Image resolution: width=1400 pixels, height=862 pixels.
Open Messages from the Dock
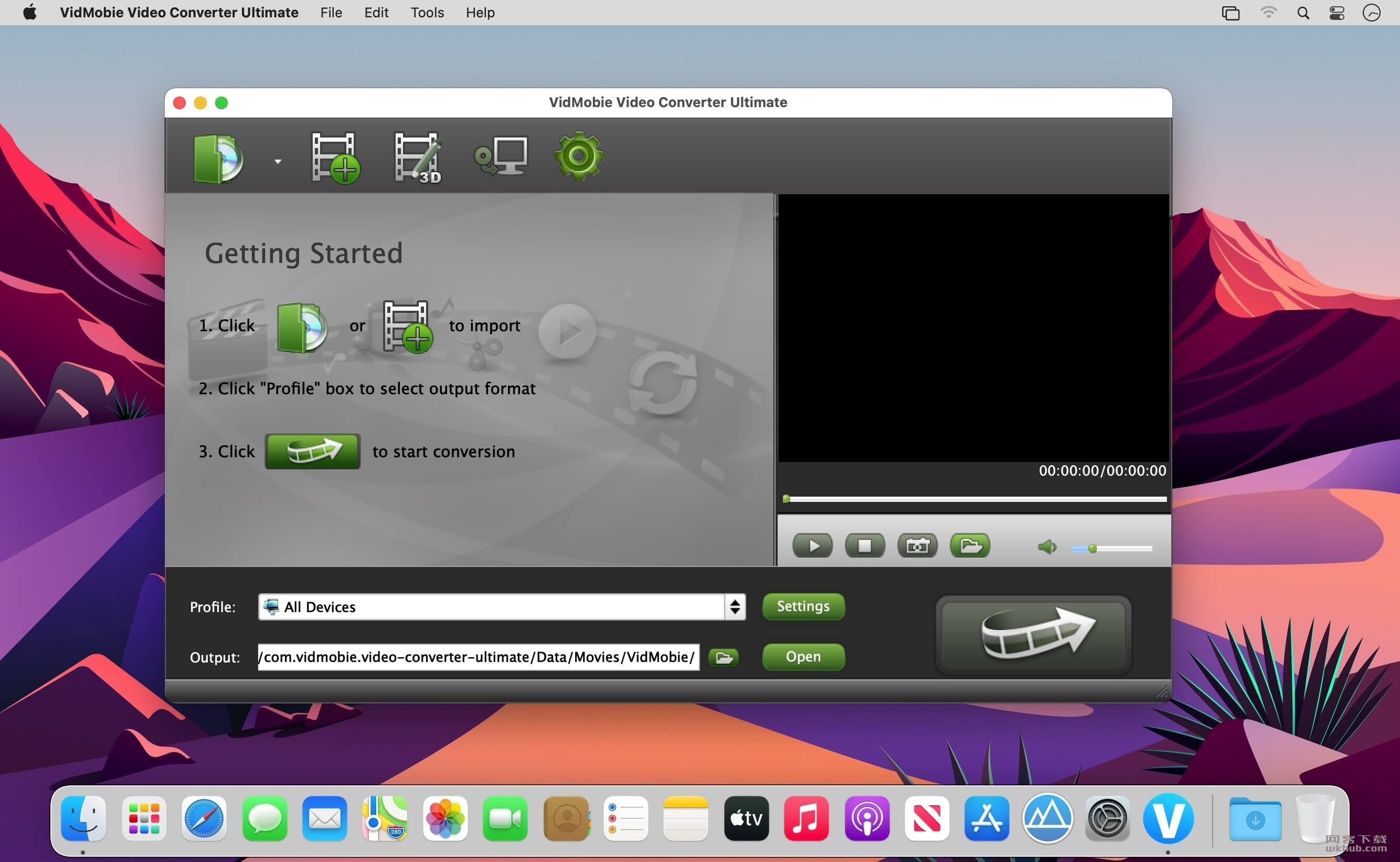click(264, 818)
